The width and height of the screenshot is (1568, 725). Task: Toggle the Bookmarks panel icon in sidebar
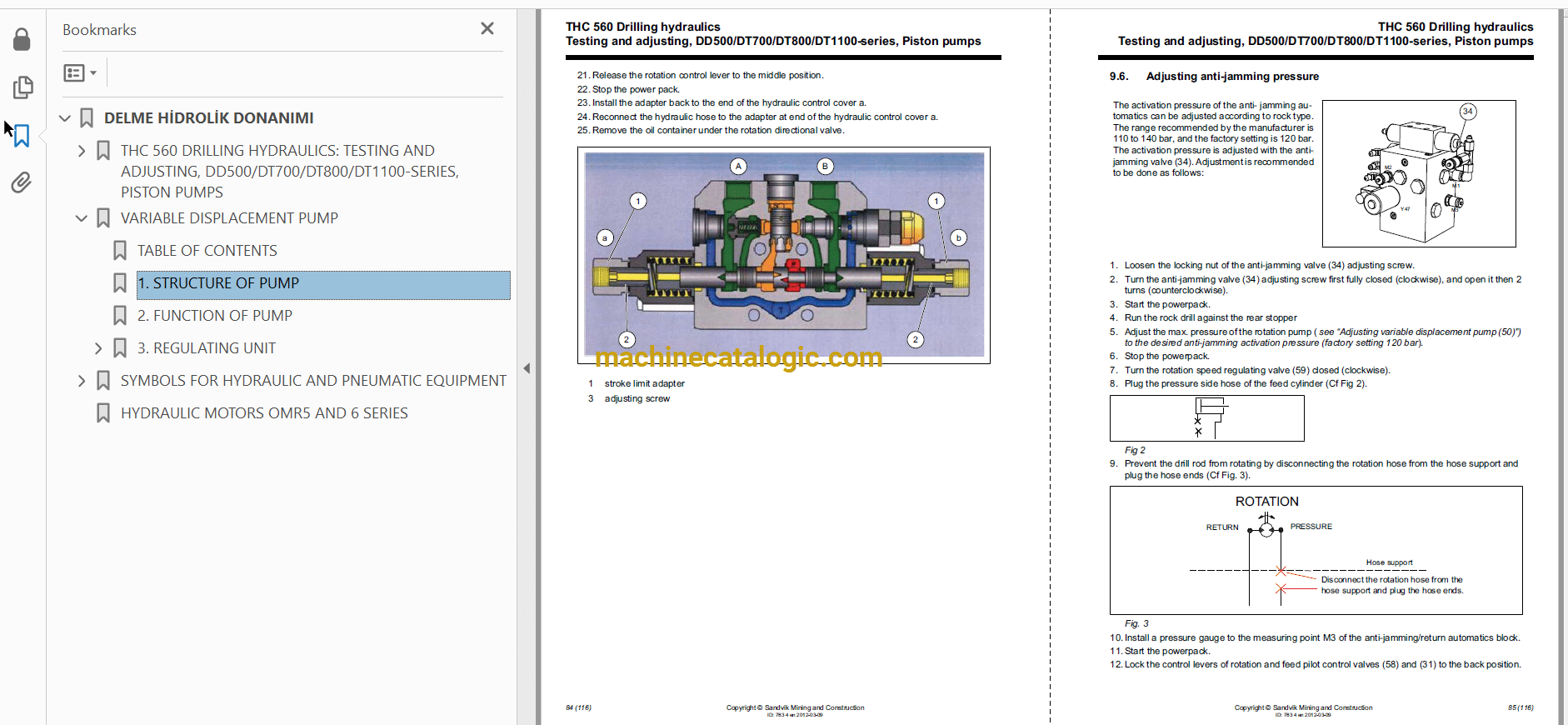(22, 136)
